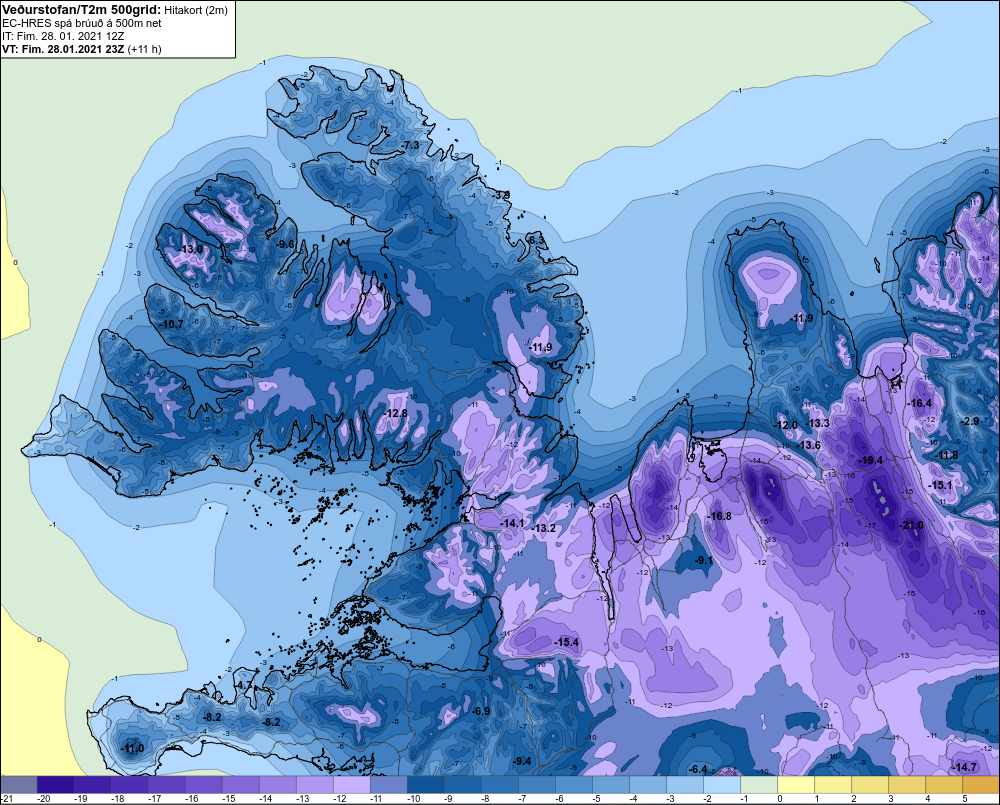The width and height of the screenshot is (1000, 805).
Task: Select the -9.6 temperature label
Action: (286, 244)
